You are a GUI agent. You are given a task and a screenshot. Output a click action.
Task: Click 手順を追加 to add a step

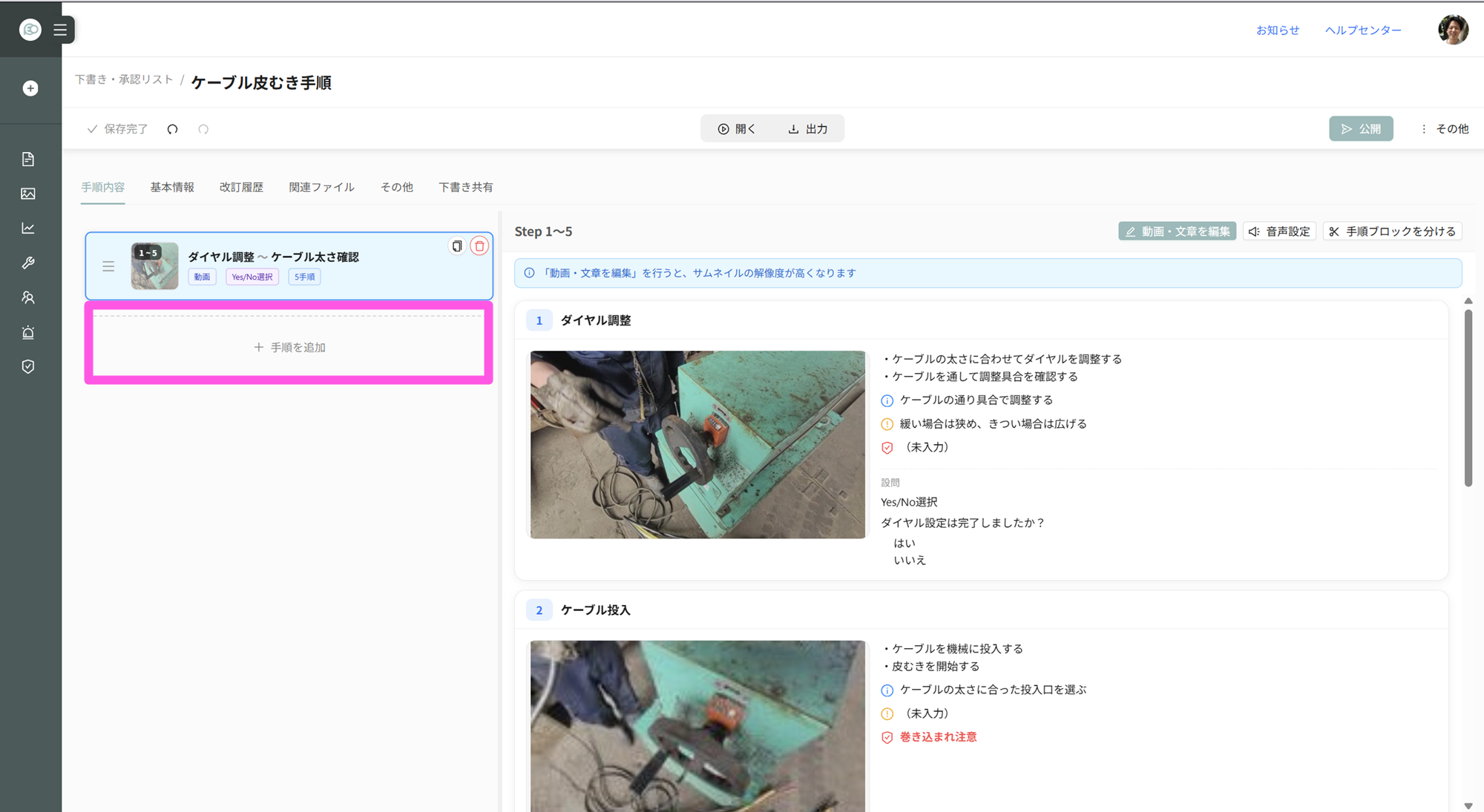pos(289,347)
